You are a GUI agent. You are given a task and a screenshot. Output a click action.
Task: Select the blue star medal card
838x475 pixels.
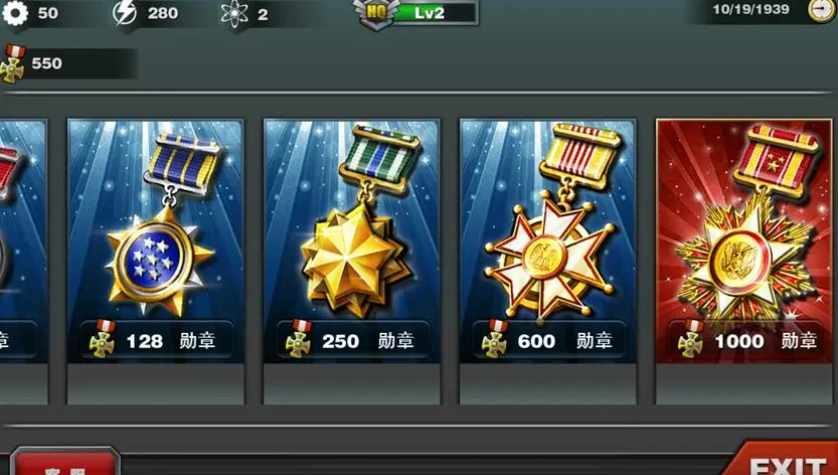coord(156,240)
